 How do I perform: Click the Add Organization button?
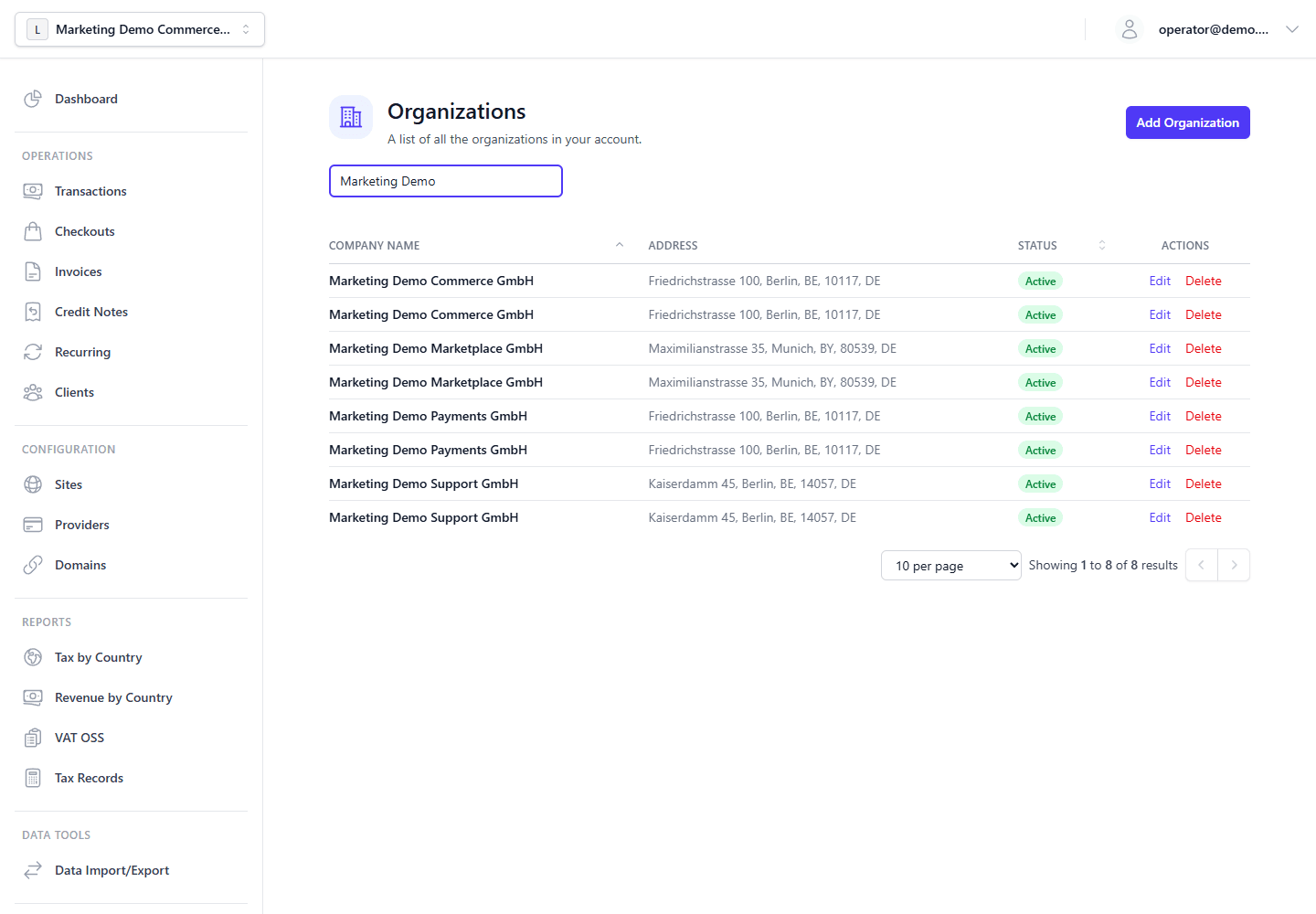1187,122
